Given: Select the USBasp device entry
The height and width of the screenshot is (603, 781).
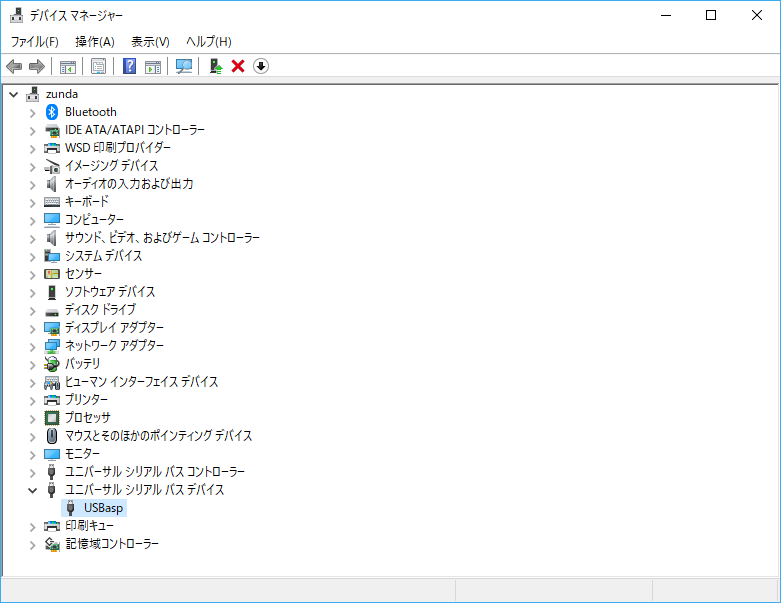Looking at the screenshot, I should click(x=103, y=508).
